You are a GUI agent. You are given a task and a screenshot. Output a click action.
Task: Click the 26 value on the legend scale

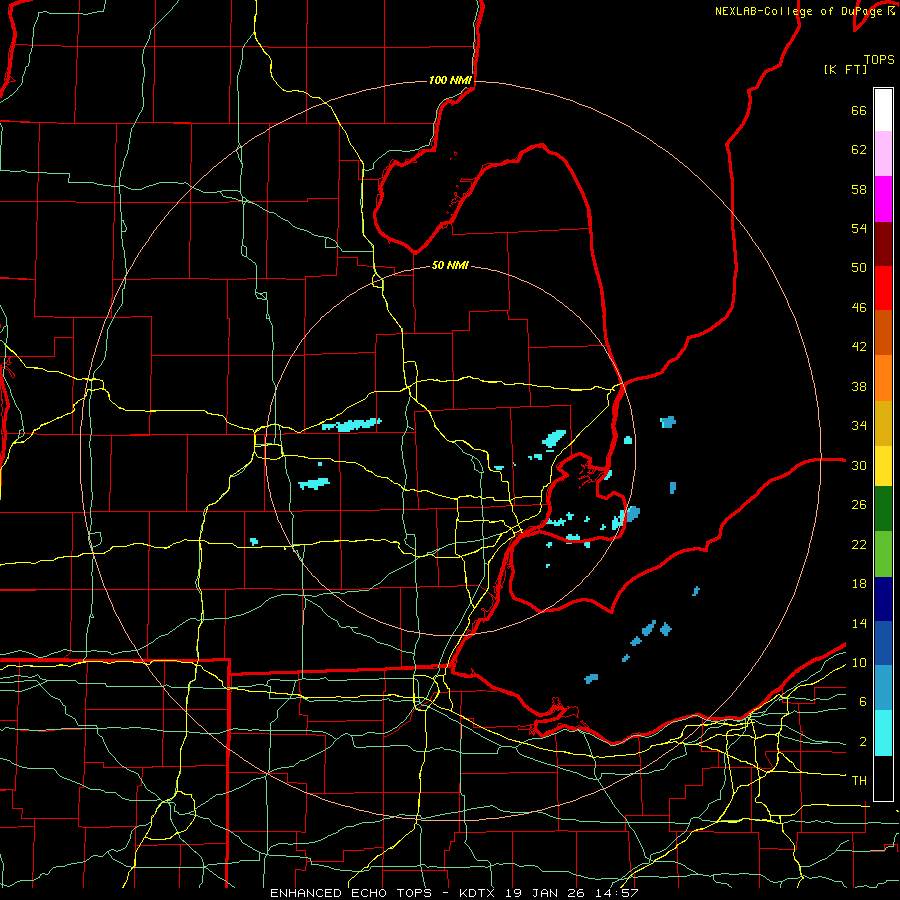pos(859,505)
